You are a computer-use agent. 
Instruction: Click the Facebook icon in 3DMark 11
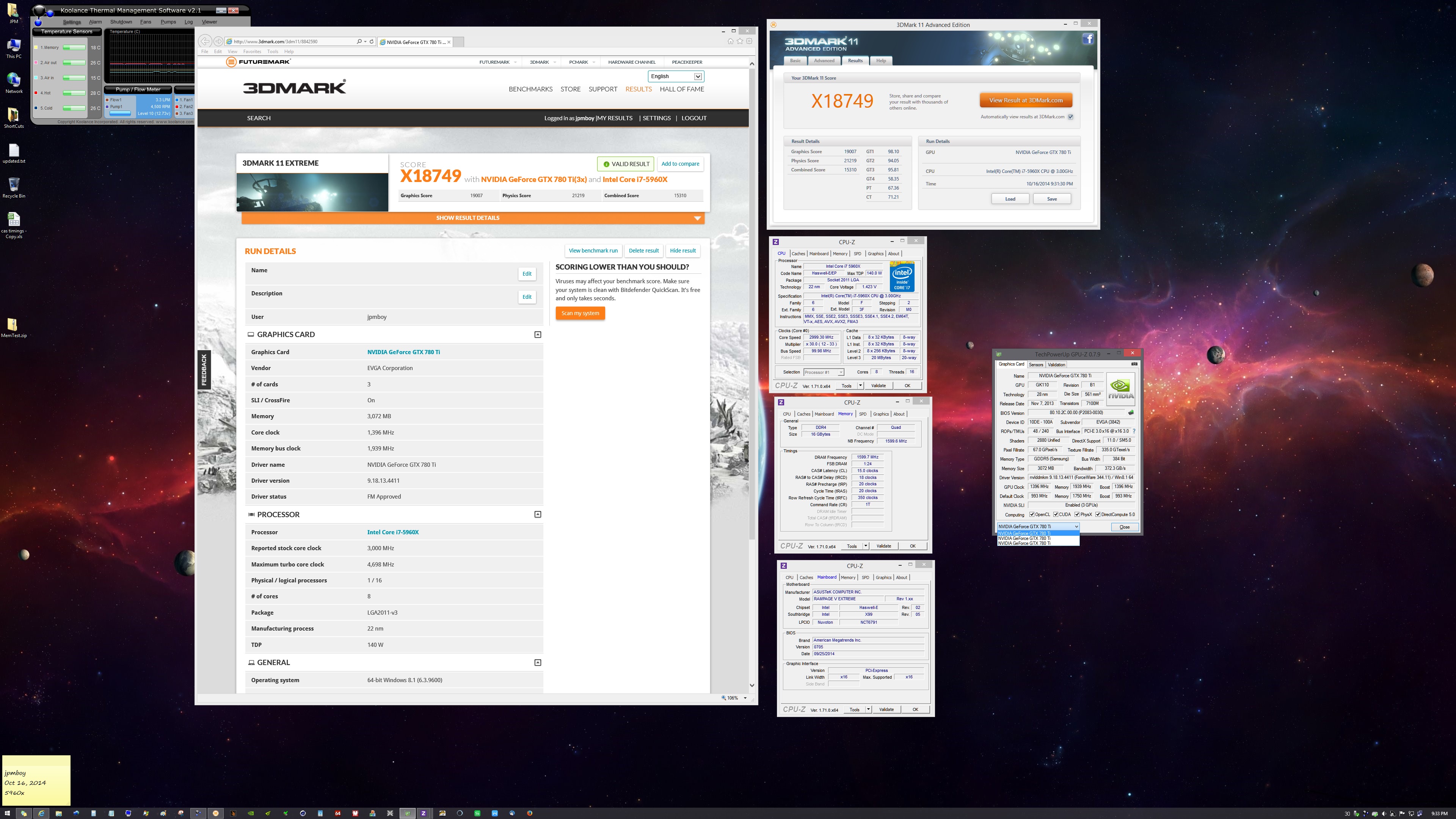tap(1088, 39)
